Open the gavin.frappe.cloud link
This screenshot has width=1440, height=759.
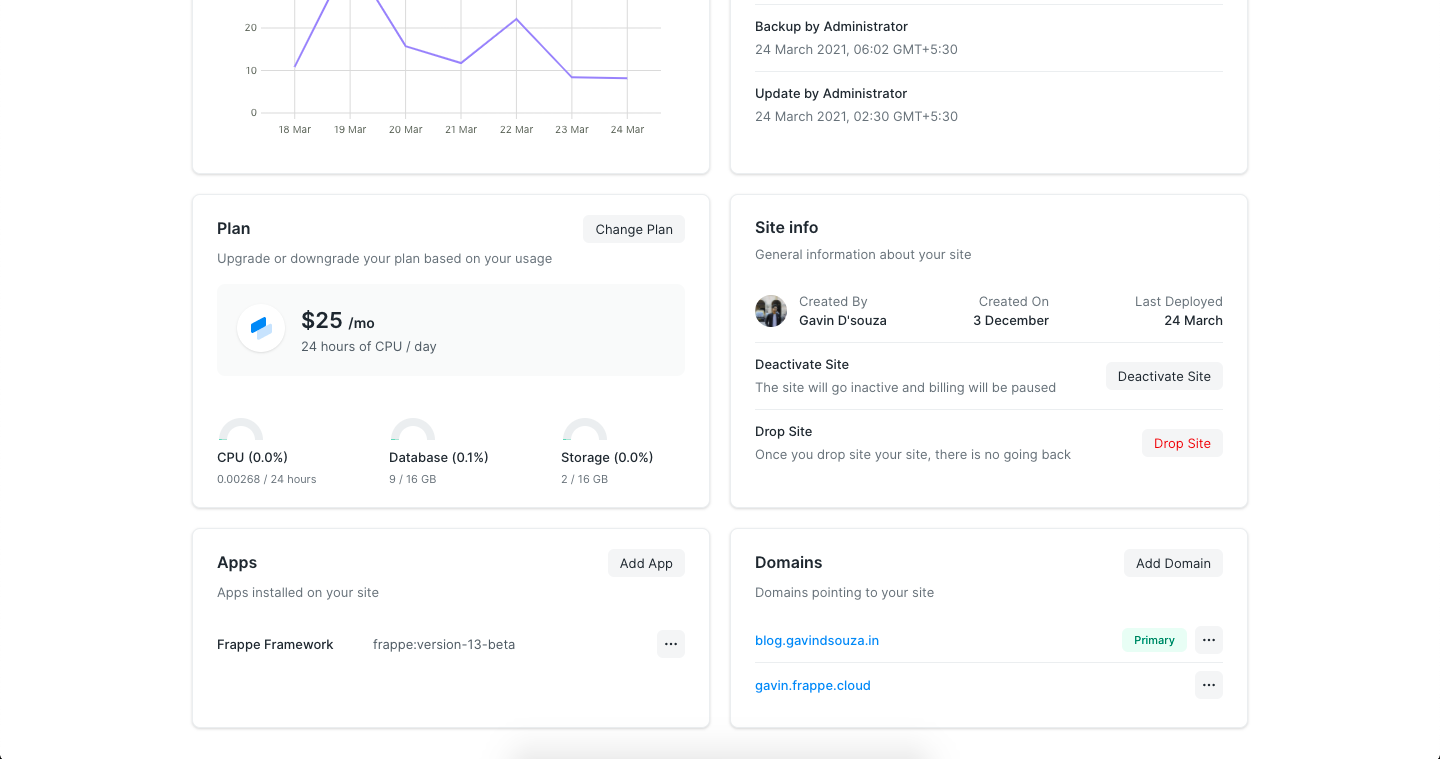[812, 685]
